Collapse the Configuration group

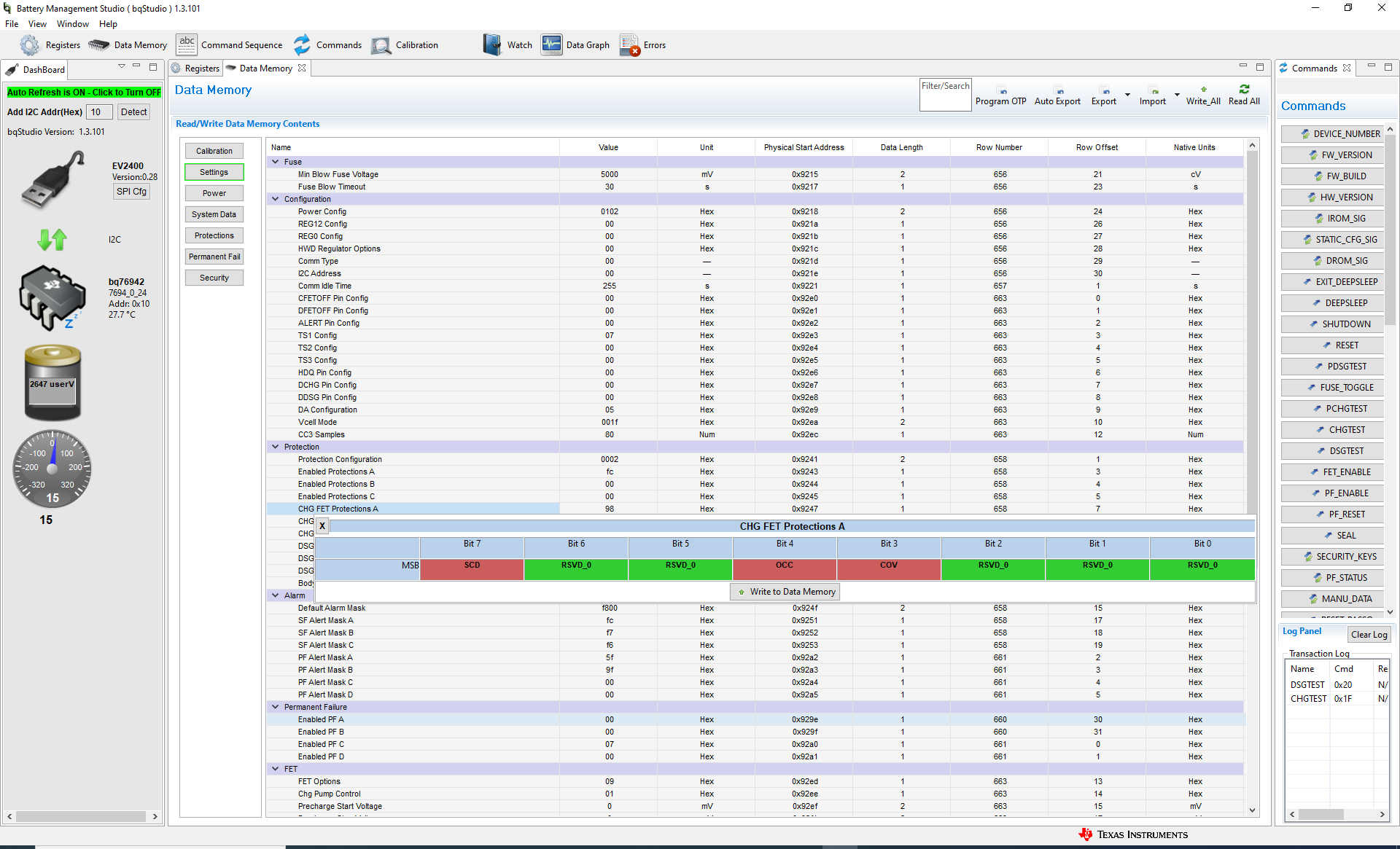[x=276, y=199]
